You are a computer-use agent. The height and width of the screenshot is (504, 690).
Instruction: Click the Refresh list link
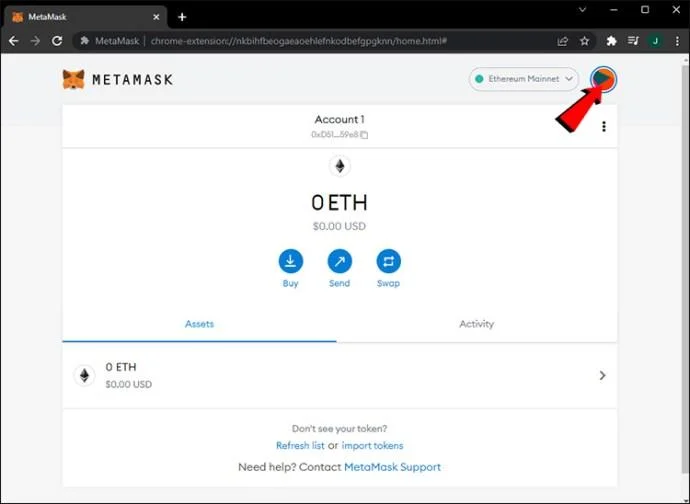coord(300,445)
